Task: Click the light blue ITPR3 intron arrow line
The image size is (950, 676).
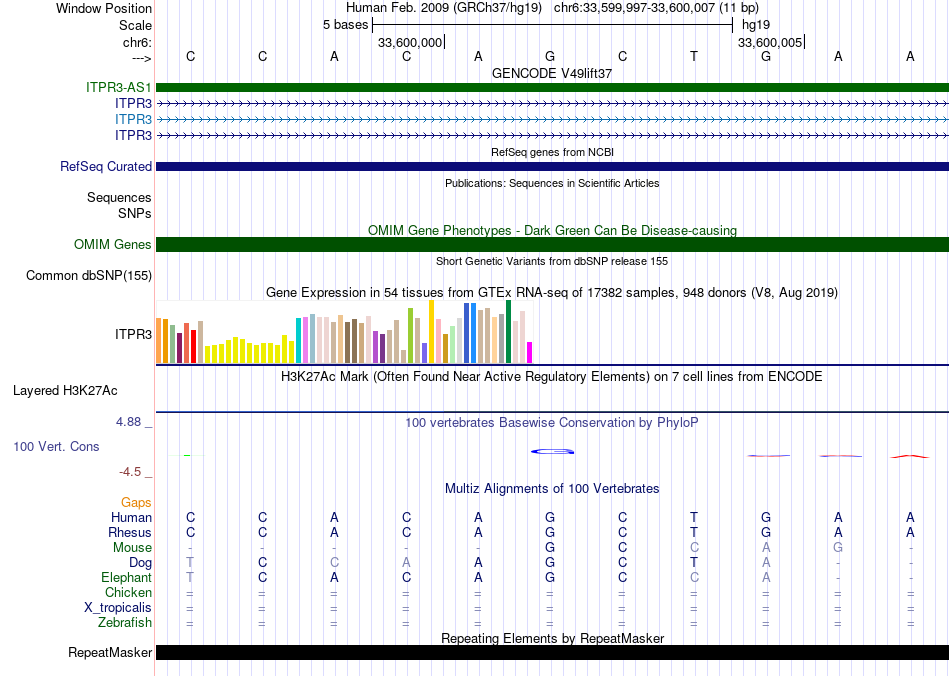Action: [552, 119]
